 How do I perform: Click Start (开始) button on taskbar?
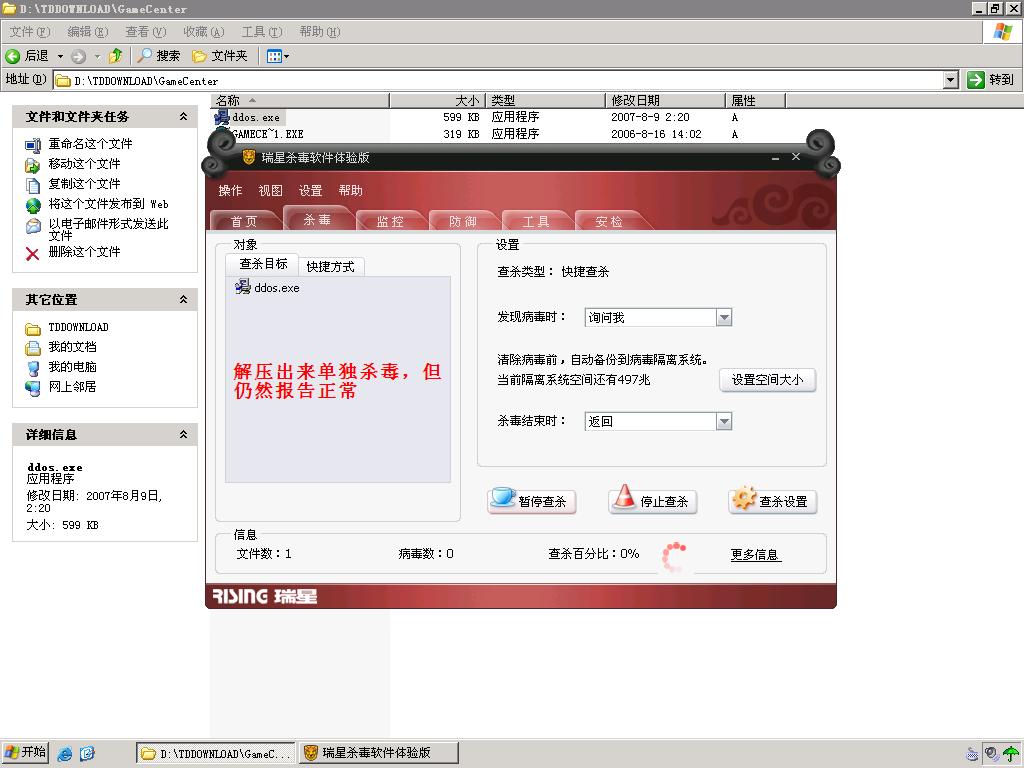[x=25, y=752]
